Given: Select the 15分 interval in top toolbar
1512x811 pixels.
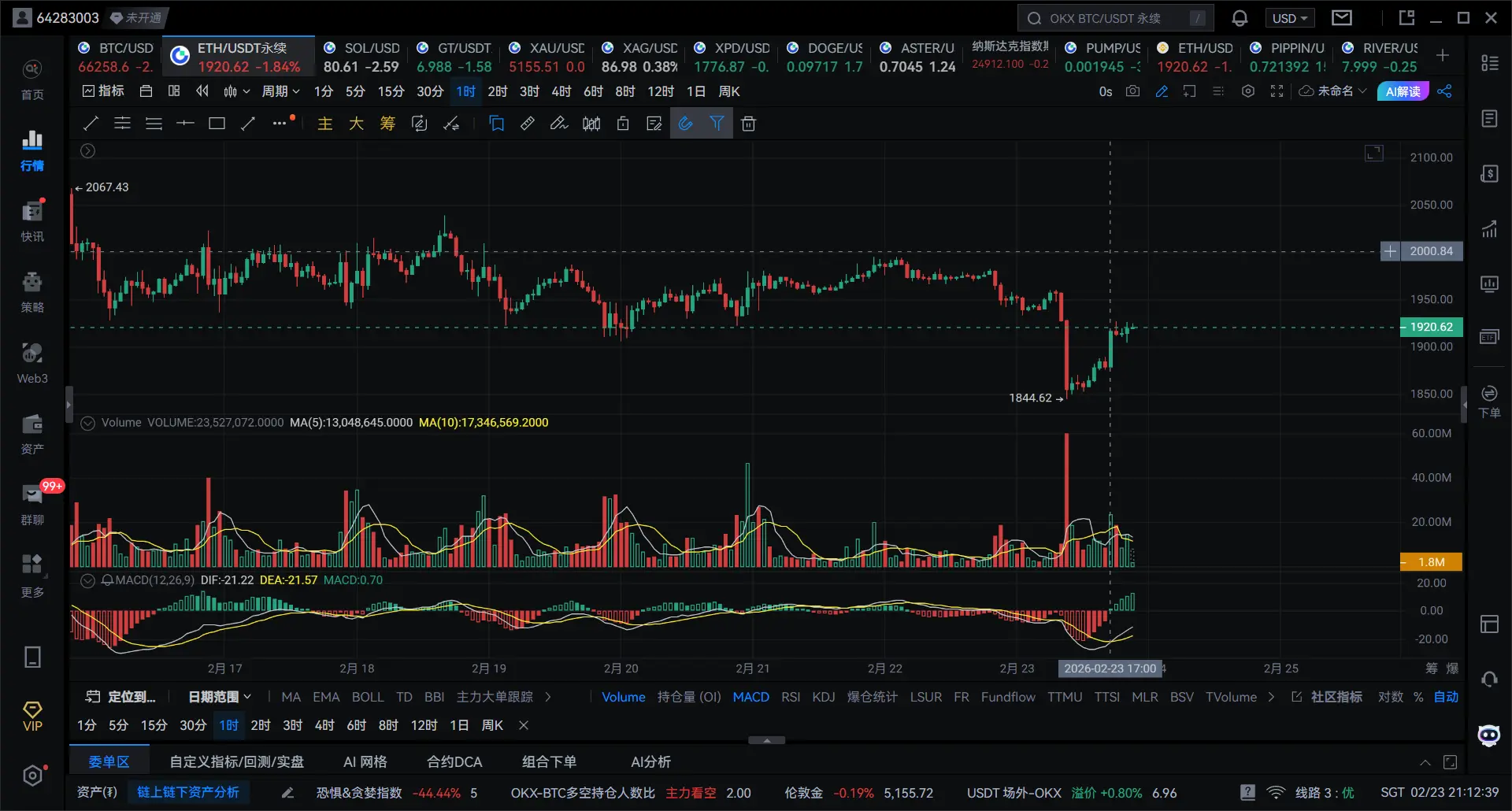Looking at the screenshot, I should (x=391, y=91).
